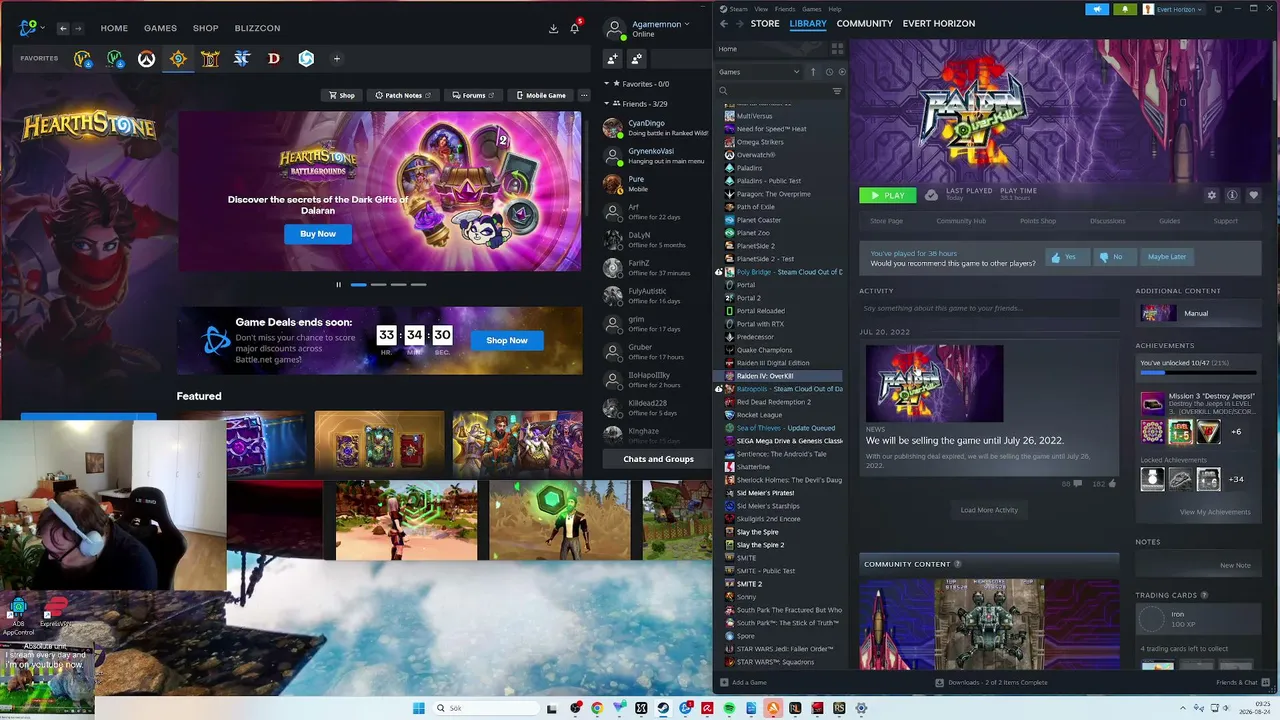This screenshot has width=1280, height=720.
Task: Choose Maybe Later for the recommendation prompt
Action: click(x=1167, y=257)
